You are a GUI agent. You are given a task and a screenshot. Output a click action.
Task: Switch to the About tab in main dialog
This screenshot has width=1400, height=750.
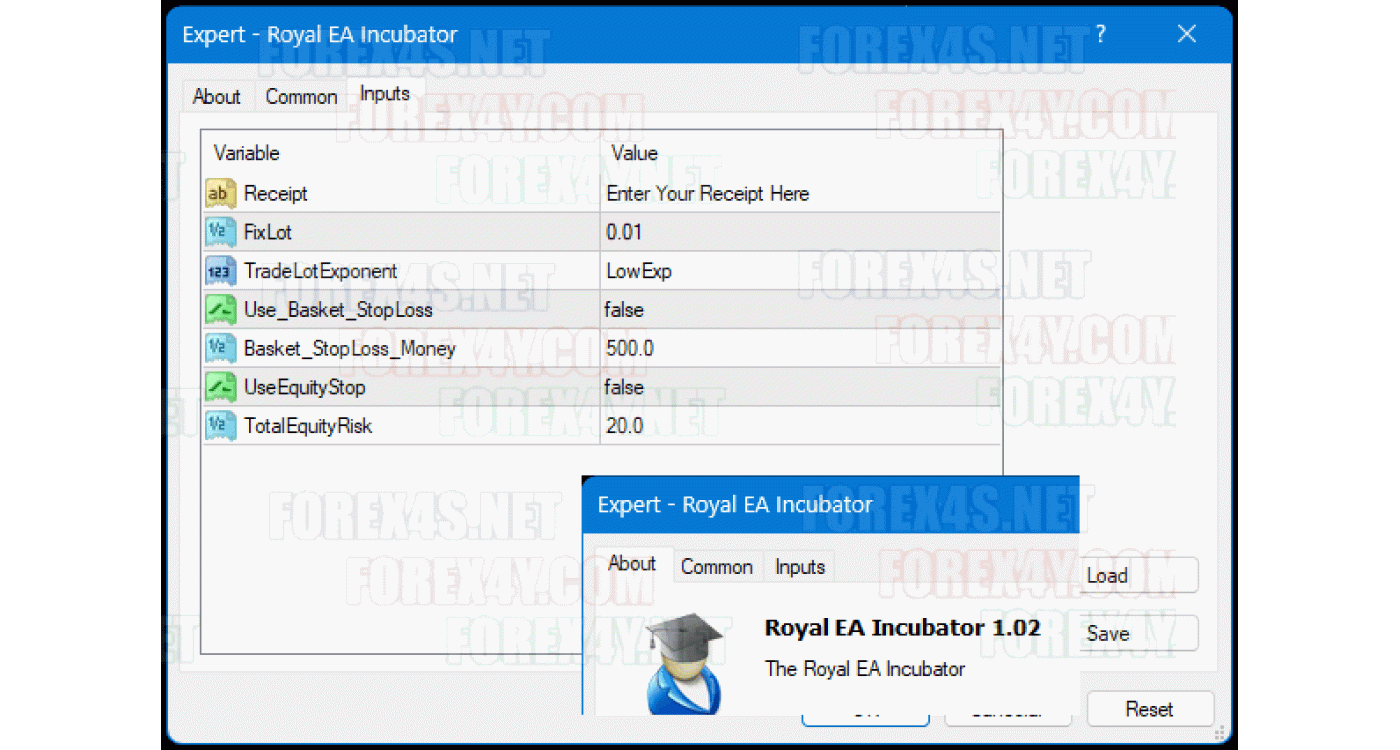[x=216, y=97]
